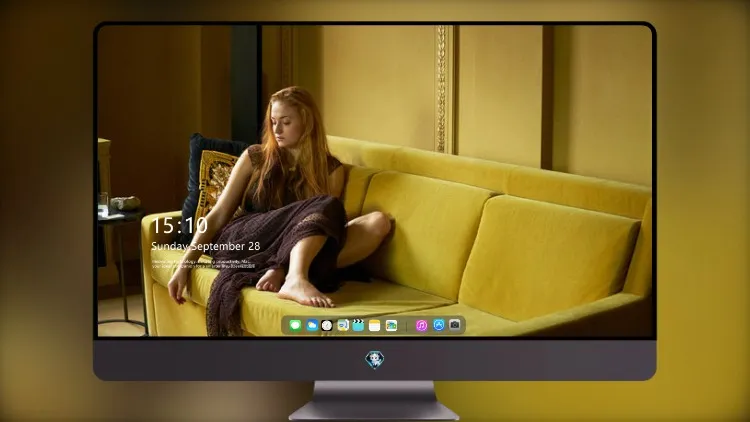Open the yellow Notes app in dock

(x=375, y=325)
